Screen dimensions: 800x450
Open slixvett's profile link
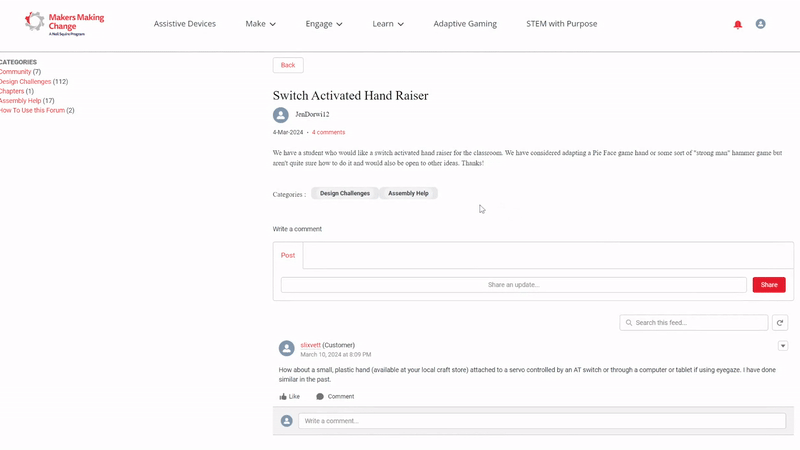[x=310, y=345]
